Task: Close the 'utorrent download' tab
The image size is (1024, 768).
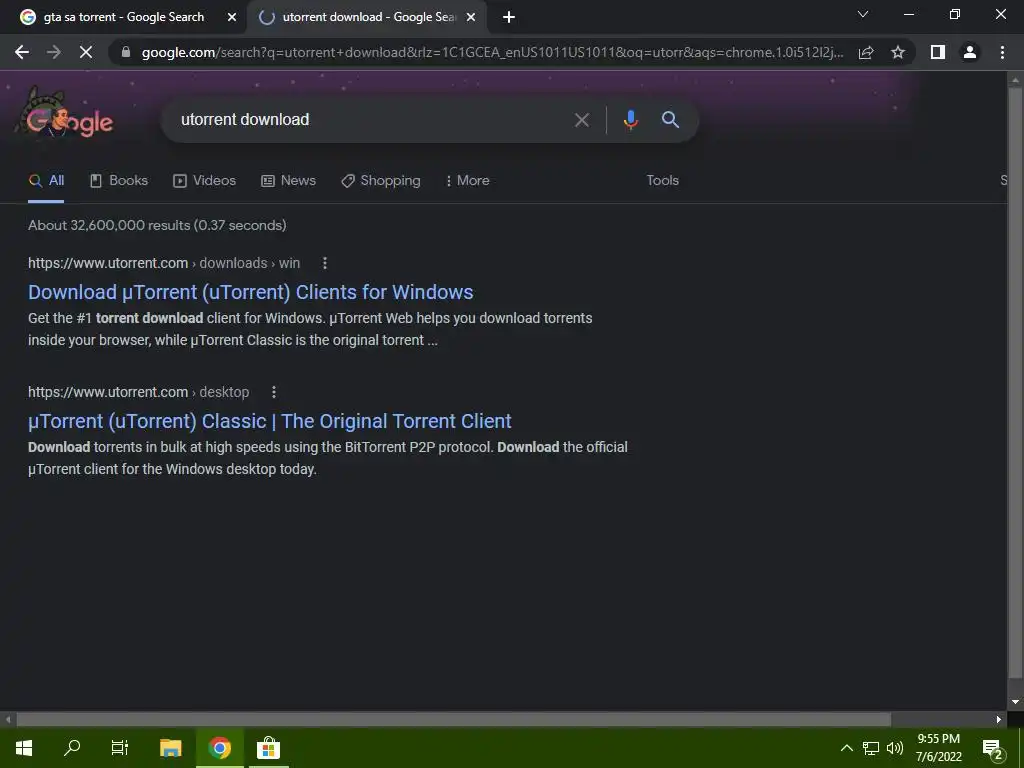Action: click(x=471, y=18)
